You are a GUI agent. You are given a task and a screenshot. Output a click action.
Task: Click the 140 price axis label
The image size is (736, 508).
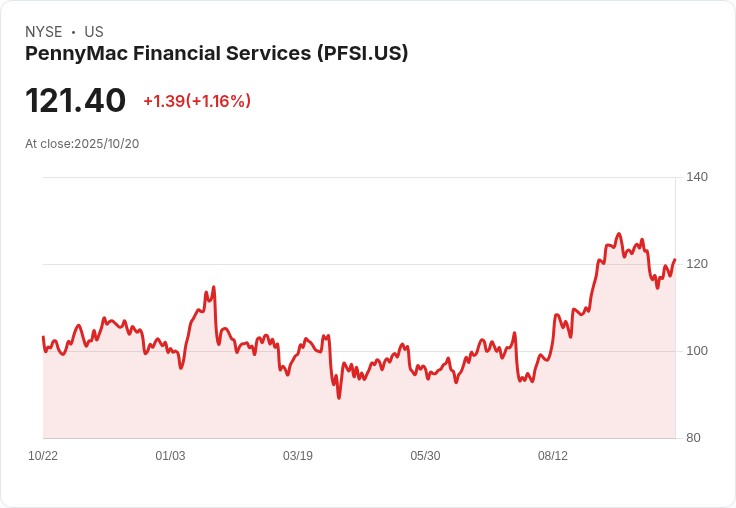tap(697, 177)
